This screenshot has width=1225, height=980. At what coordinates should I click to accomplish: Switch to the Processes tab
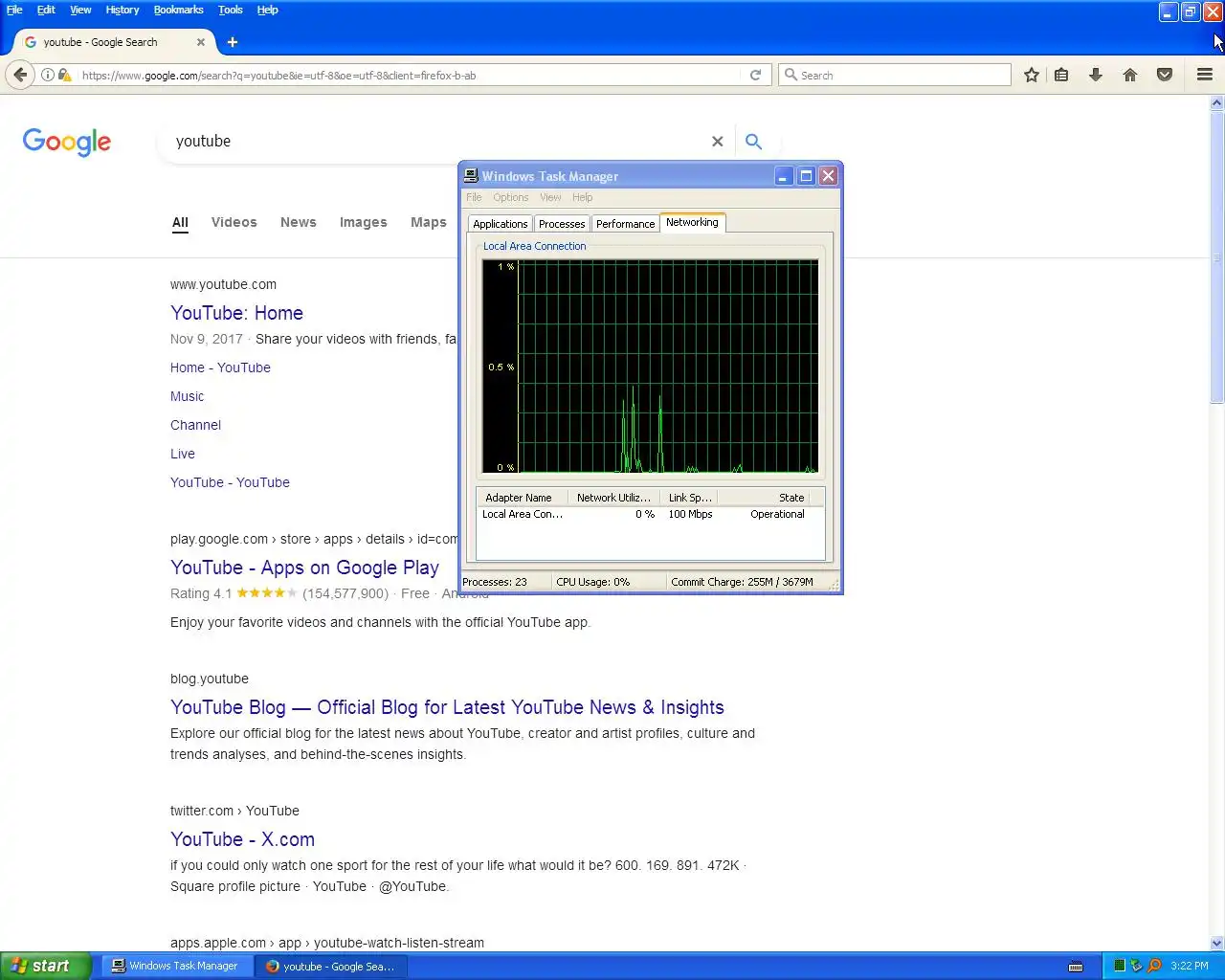click(x=562, y=224)
